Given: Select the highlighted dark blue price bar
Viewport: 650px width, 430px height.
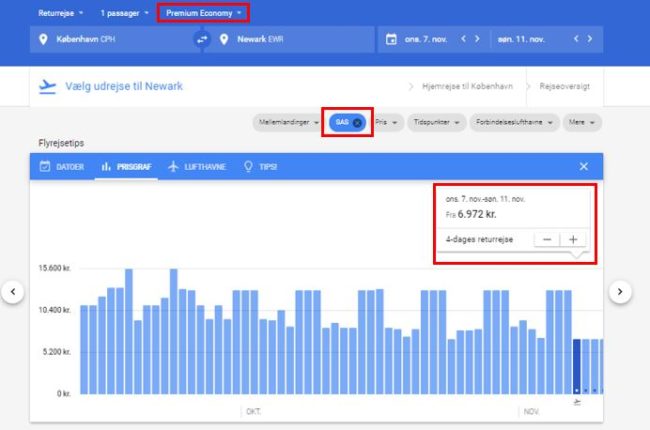Looking at the screenshot, I should [x=577, y=366].
